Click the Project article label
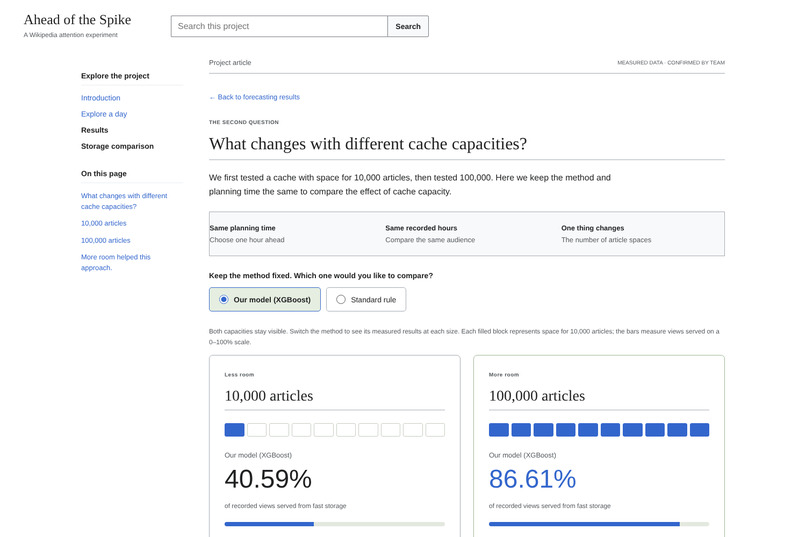The width and height of the screenshot is (806, 537). [x=230, y=63]
